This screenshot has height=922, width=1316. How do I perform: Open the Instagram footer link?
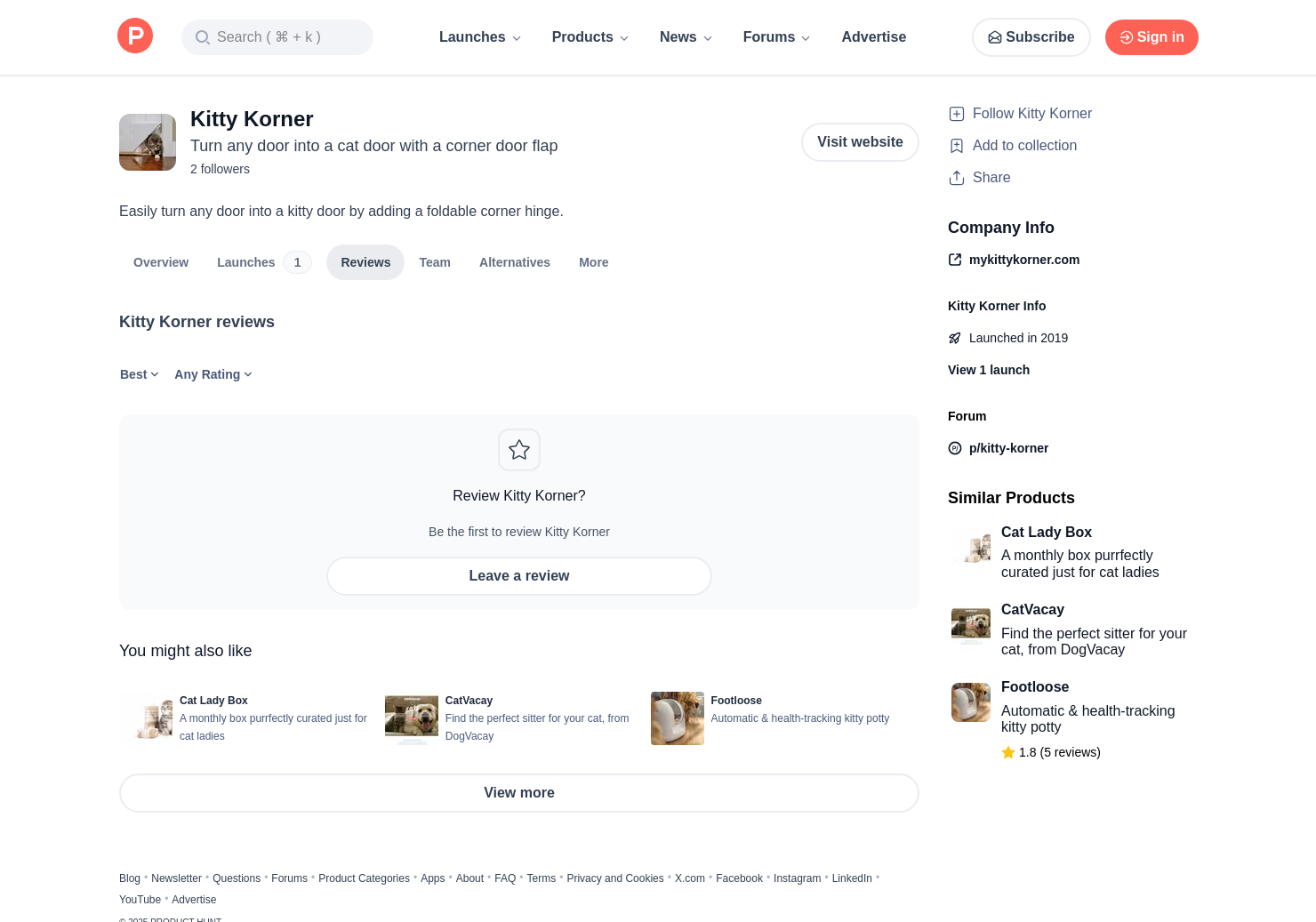click(797, 878)
